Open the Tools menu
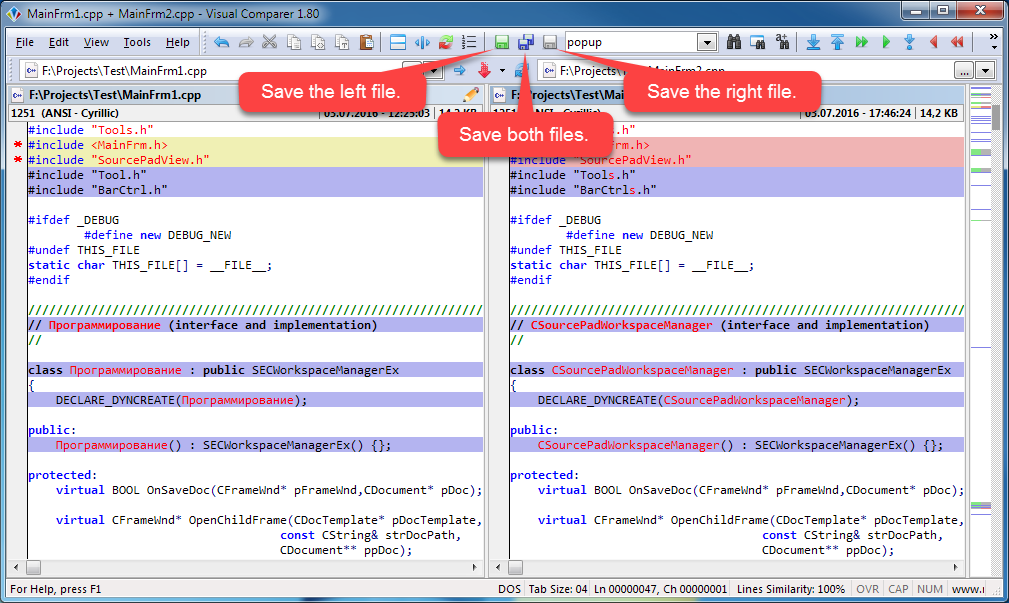Viewport: 1009px width, 603px height. tap(137, 43)
